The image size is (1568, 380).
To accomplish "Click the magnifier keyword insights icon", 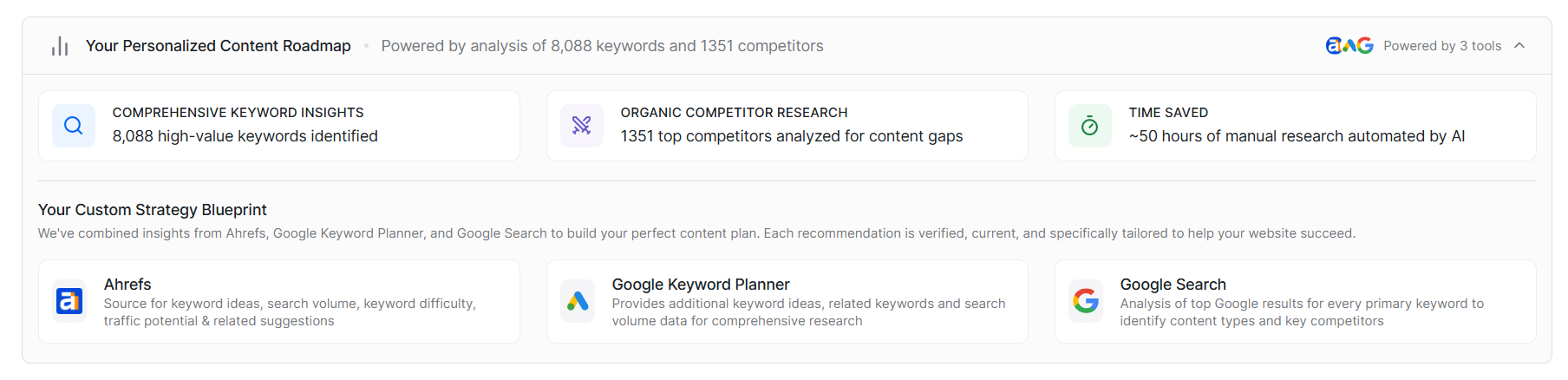I will pyautogui.click(x=74, y=126).
